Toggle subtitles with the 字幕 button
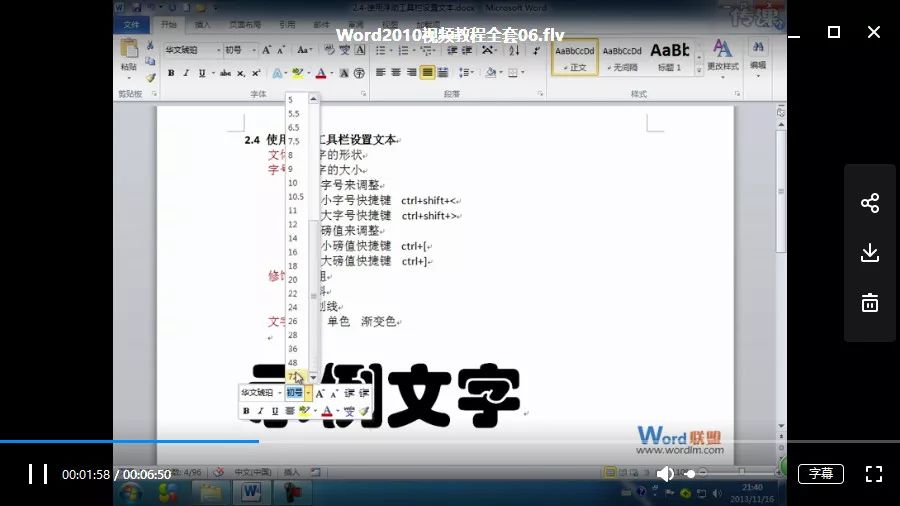Screen dimensions: 900x506 820,474
